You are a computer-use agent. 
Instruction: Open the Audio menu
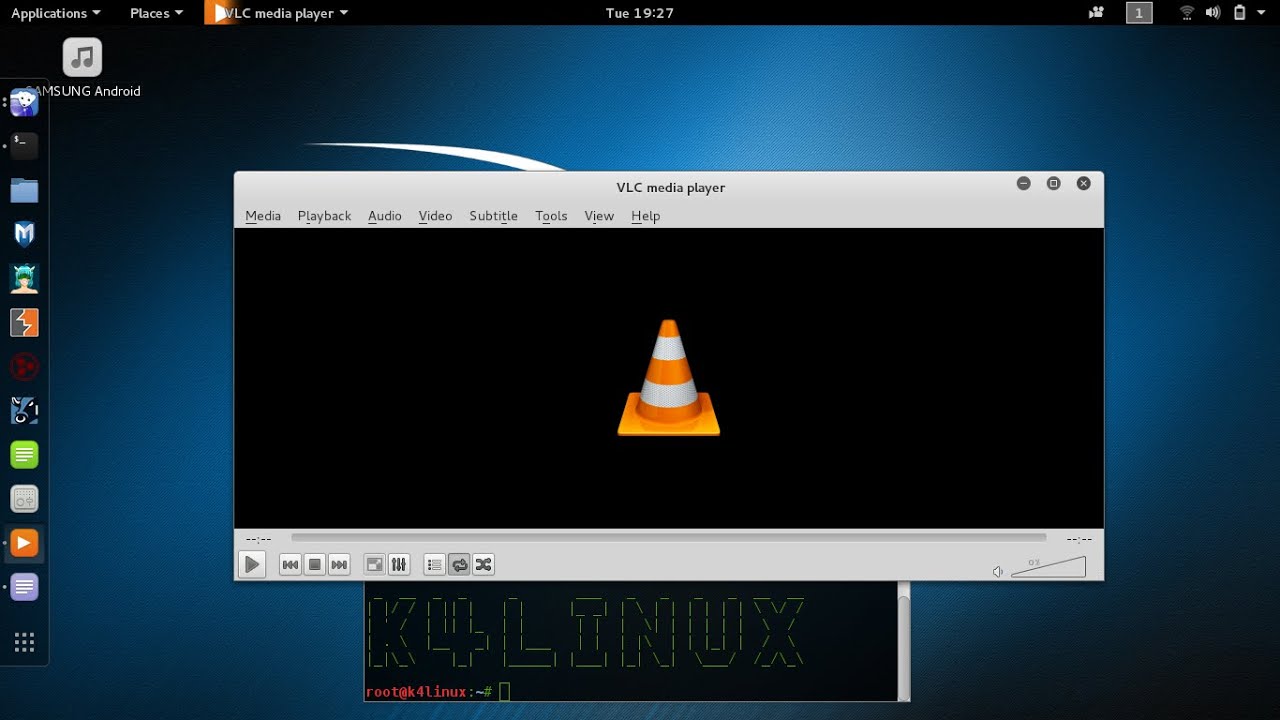coord(384,216)
